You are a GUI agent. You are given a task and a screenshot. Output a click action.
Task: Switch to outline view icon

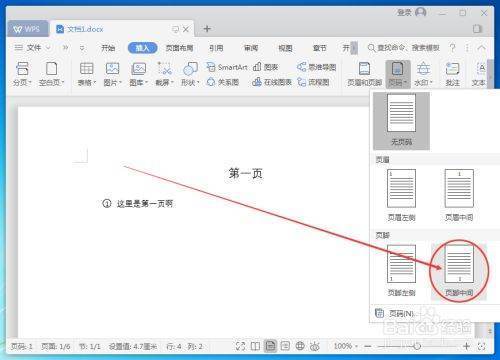coord(285,346)
